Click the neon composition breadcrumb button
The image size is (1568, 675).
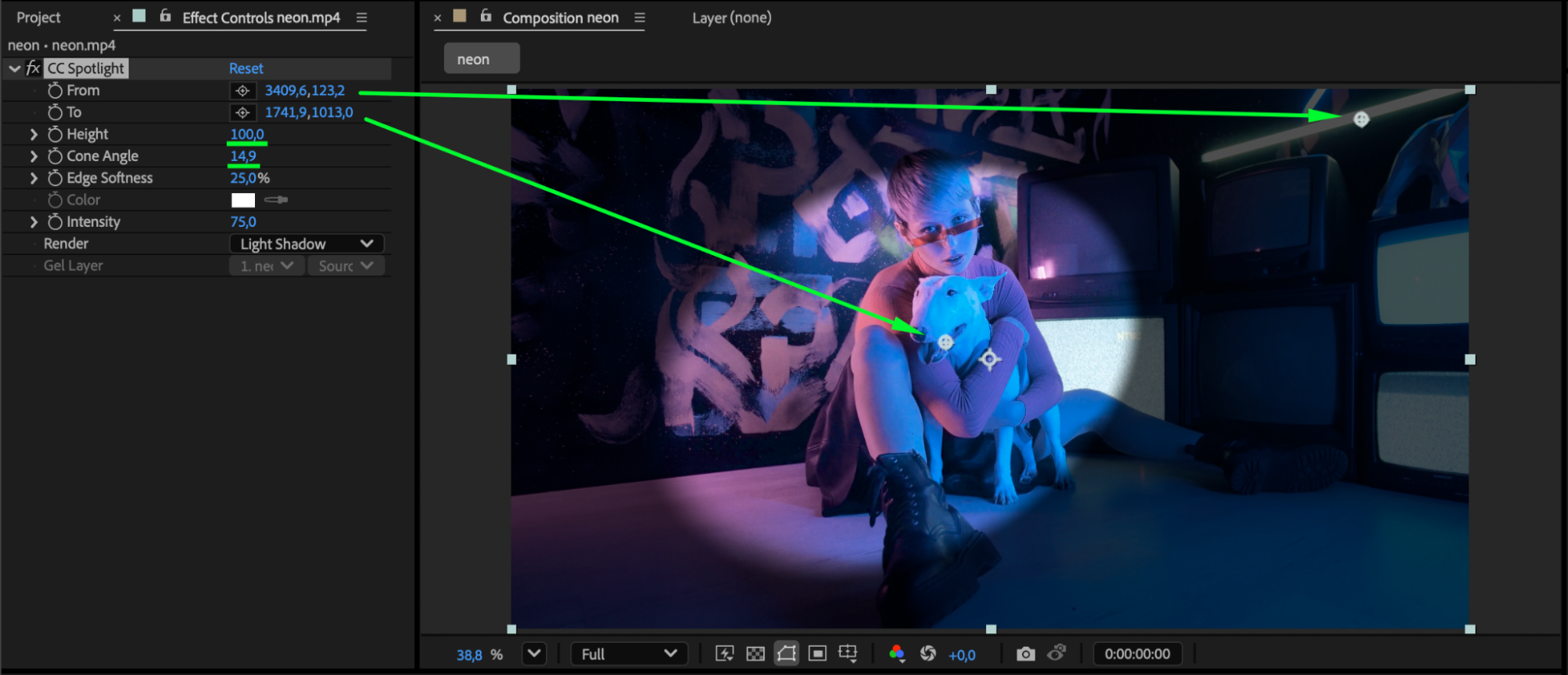point(481,59)
